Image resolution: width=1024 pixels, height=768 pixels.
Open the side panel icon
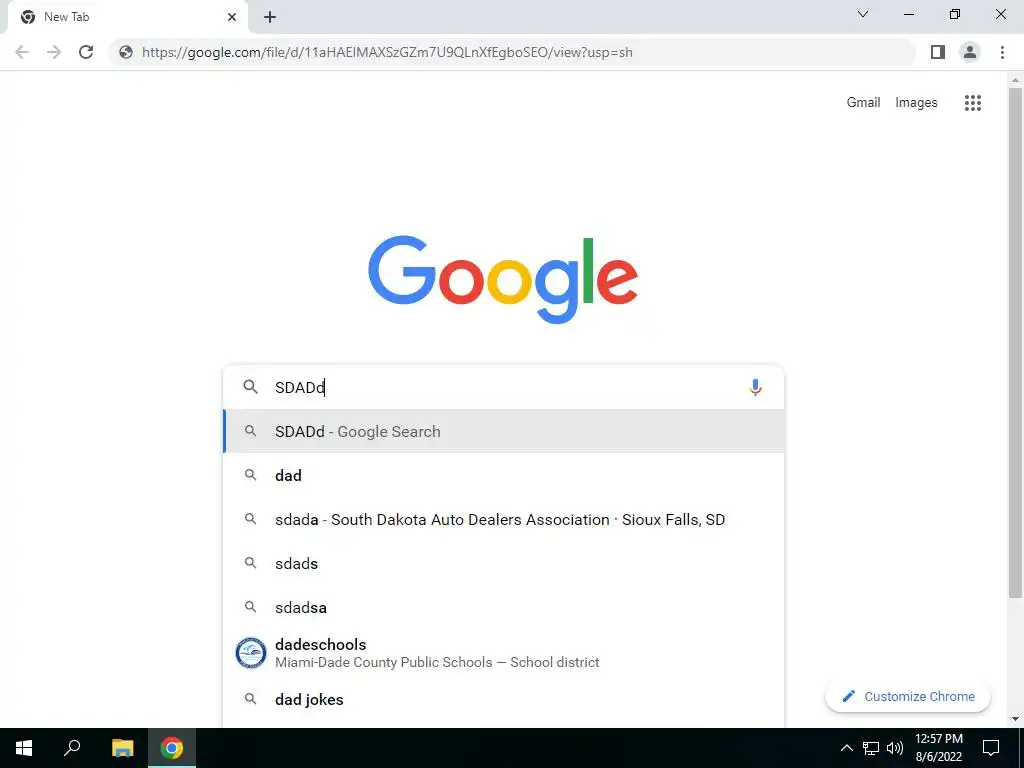click(938, 52)
